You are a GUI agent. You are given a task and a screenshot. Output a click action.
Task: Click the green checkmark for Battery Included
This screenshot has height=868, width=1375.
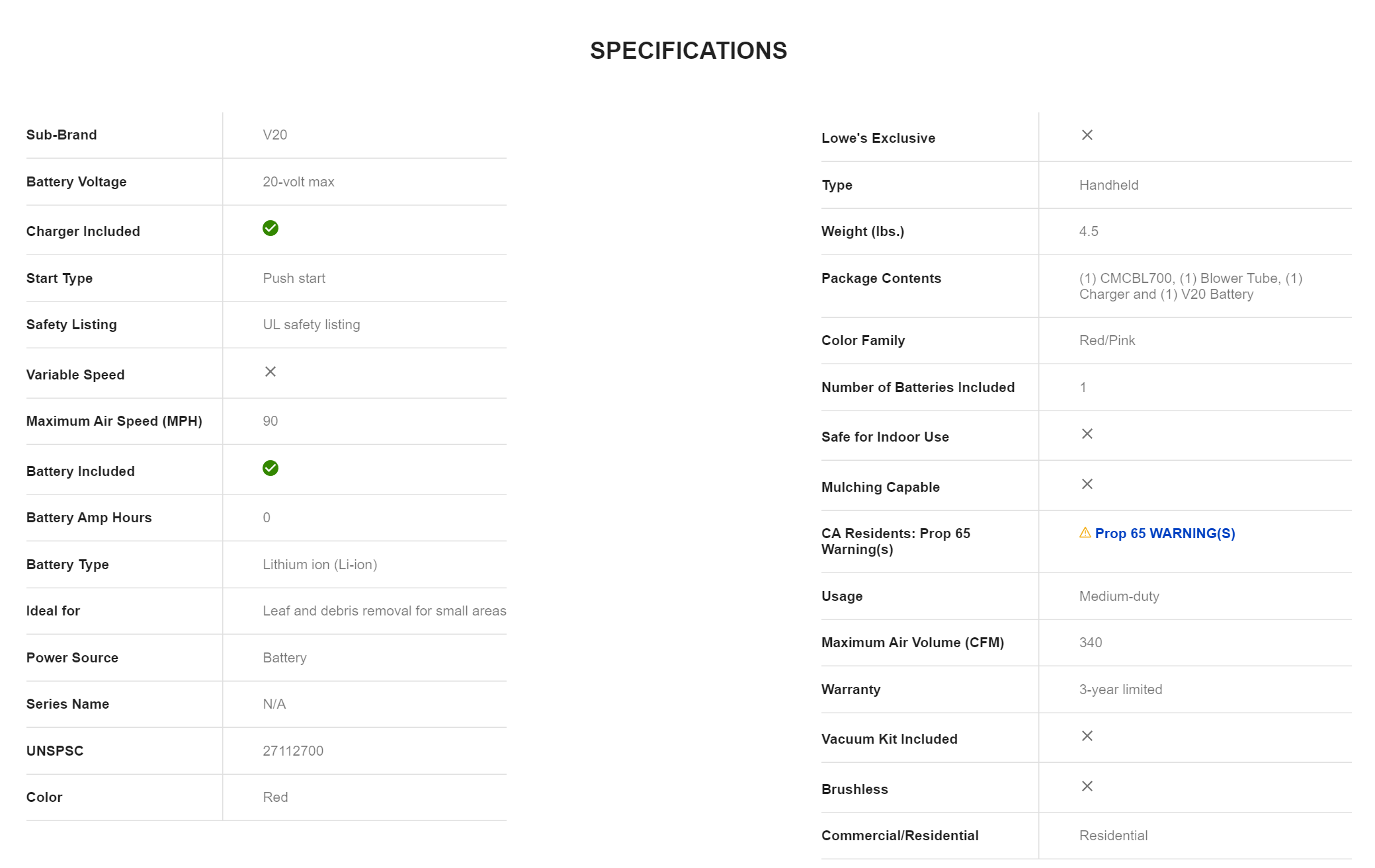click(x=270, y=468)
